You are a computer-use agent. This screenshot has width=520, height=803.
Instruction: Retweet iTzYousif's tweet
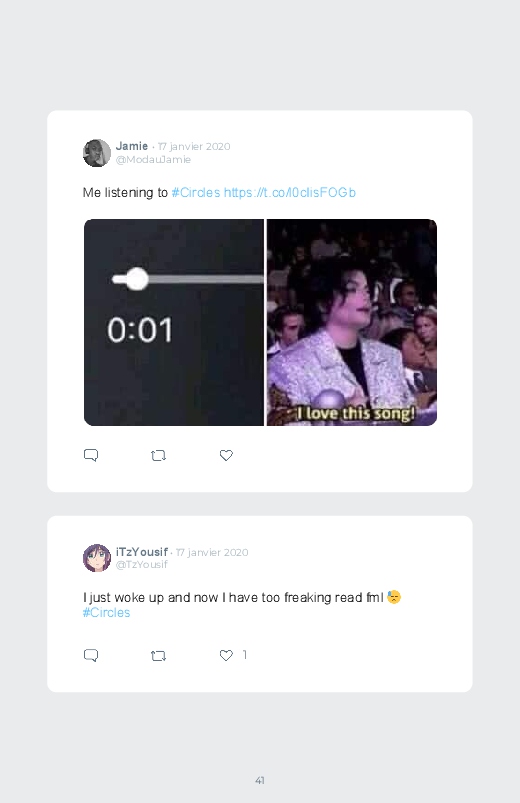click(158, 656)
